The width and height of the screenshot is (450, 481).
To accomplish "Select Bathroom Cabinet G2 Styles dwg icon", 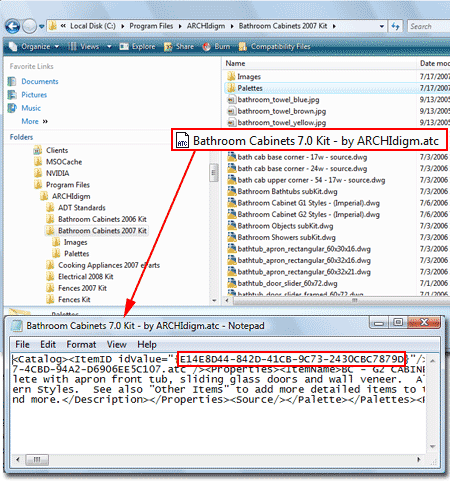I will click(x=231, y=214).
